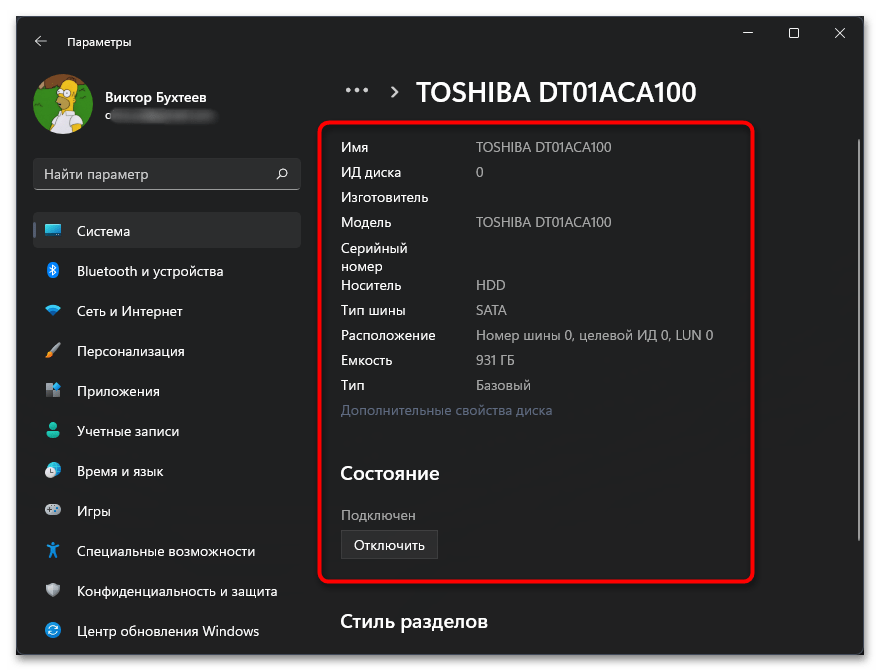
Task: Click the Bluetooth icon in sidebar
Action: tap(53, 270)
